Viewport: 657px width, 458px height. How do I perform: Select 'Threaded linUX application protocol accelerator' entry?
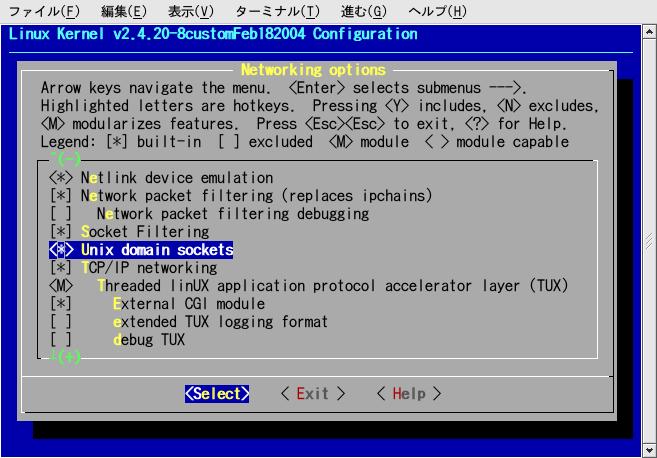333,286
